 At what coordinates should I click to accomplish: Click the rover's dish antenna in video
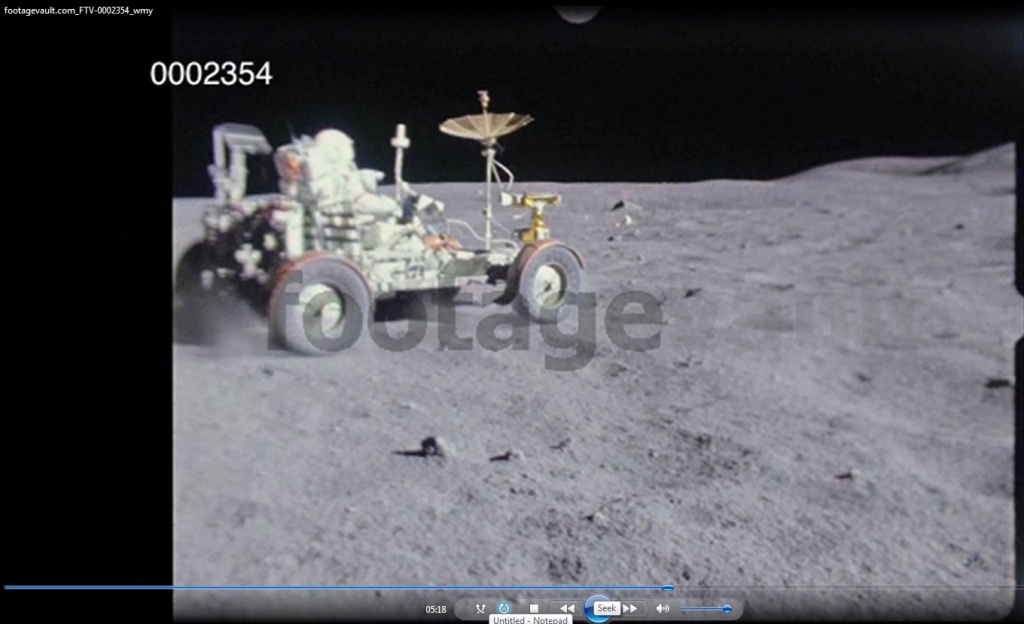pos(485,125)
